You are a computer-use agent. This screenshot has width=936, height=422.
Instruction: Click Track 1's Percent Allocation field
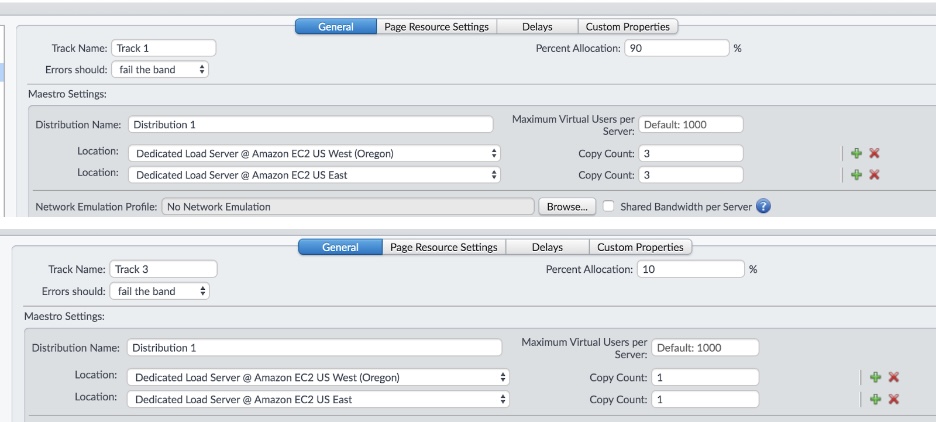pyautogui.click(x=676, y=48)
